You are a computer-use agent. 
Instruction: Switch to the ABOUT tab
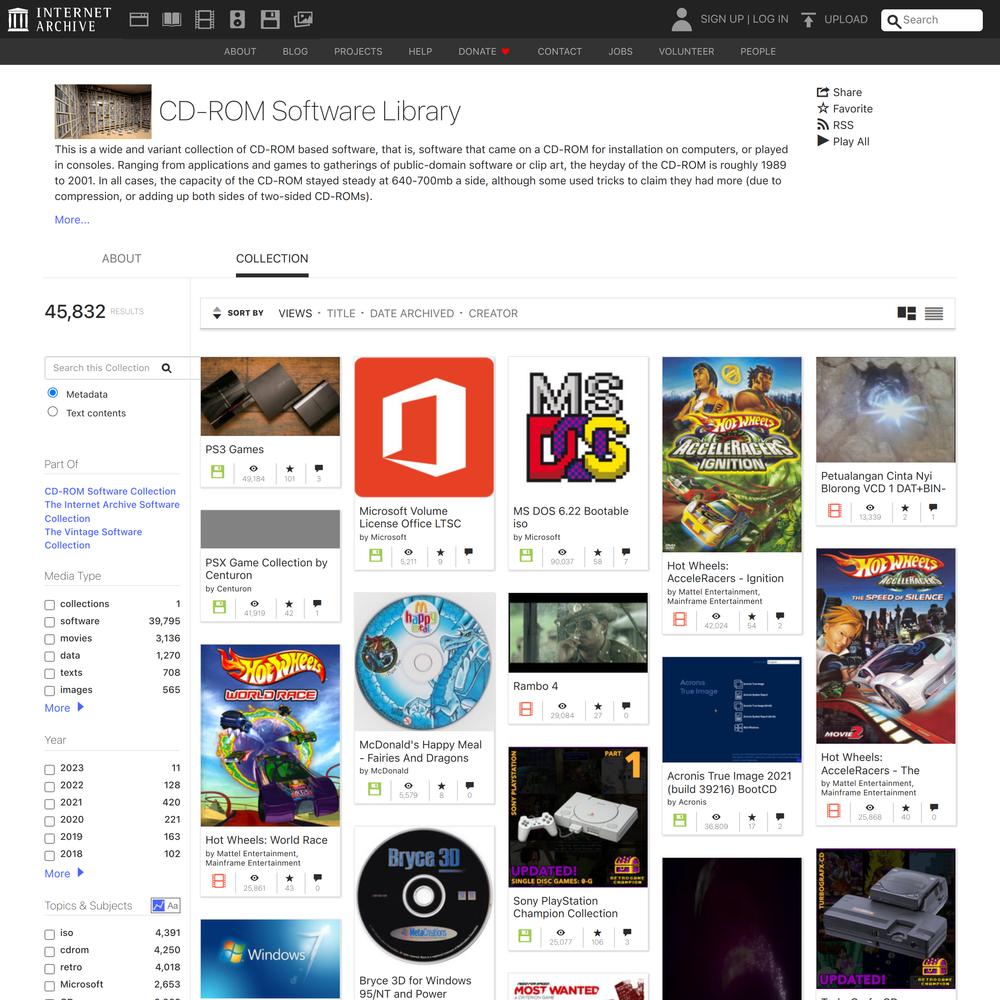[x=121, y=258]
